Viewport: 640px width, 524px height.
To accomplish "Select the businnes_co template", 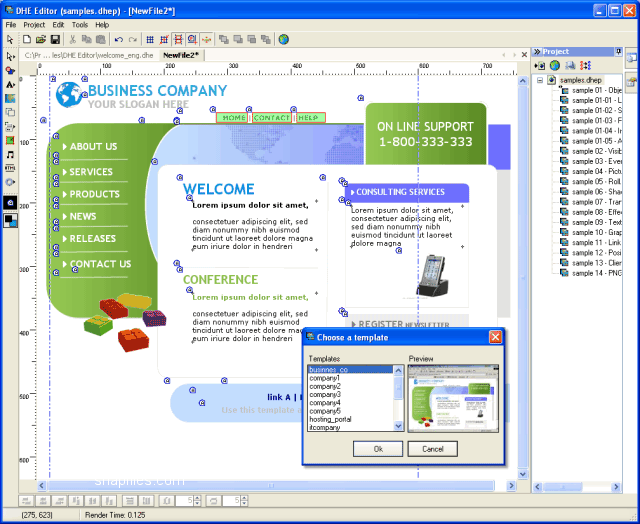I will coord(350,370).
